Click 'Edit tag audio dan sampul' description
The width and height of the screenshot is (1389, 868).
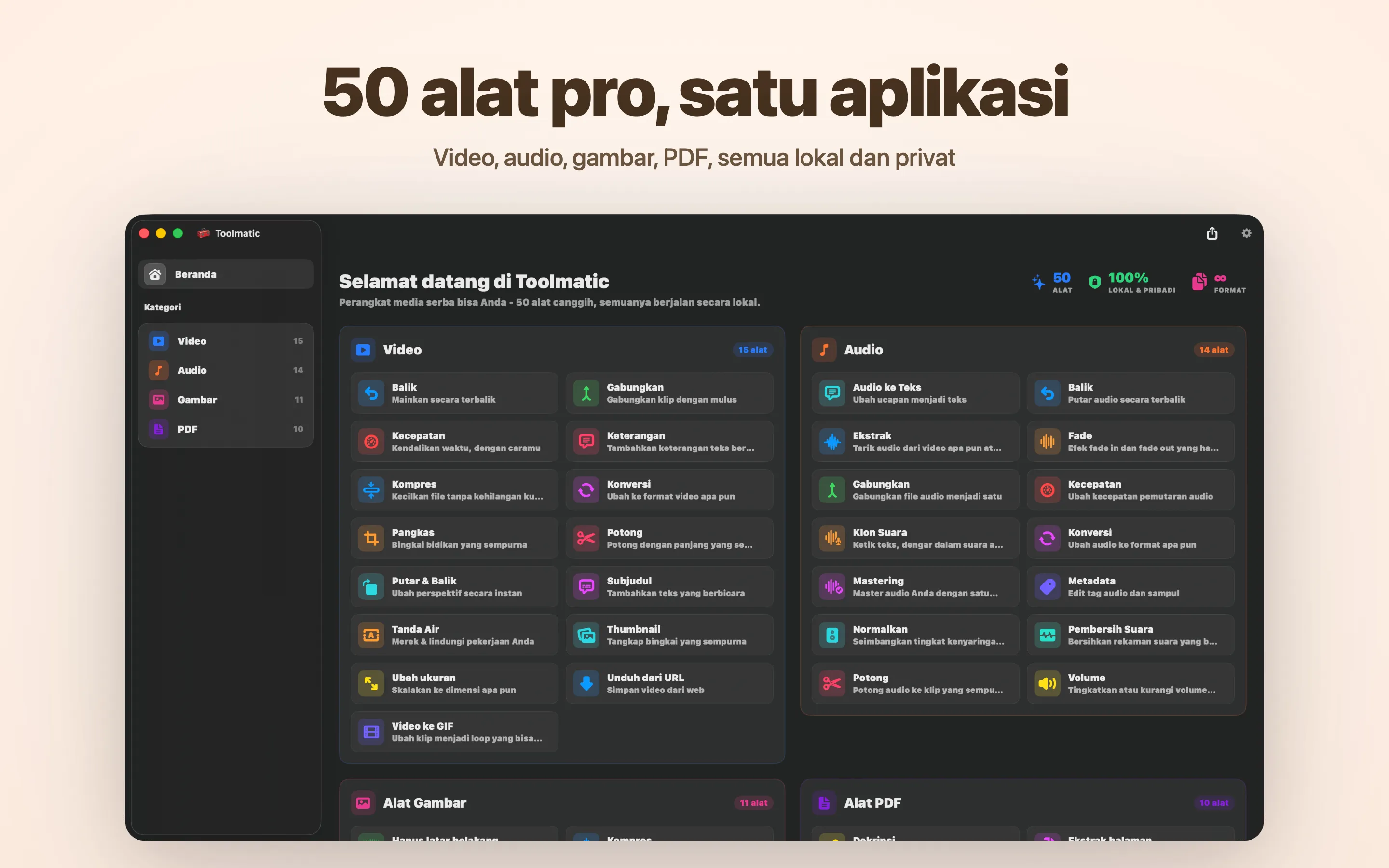click(1123, 593)
